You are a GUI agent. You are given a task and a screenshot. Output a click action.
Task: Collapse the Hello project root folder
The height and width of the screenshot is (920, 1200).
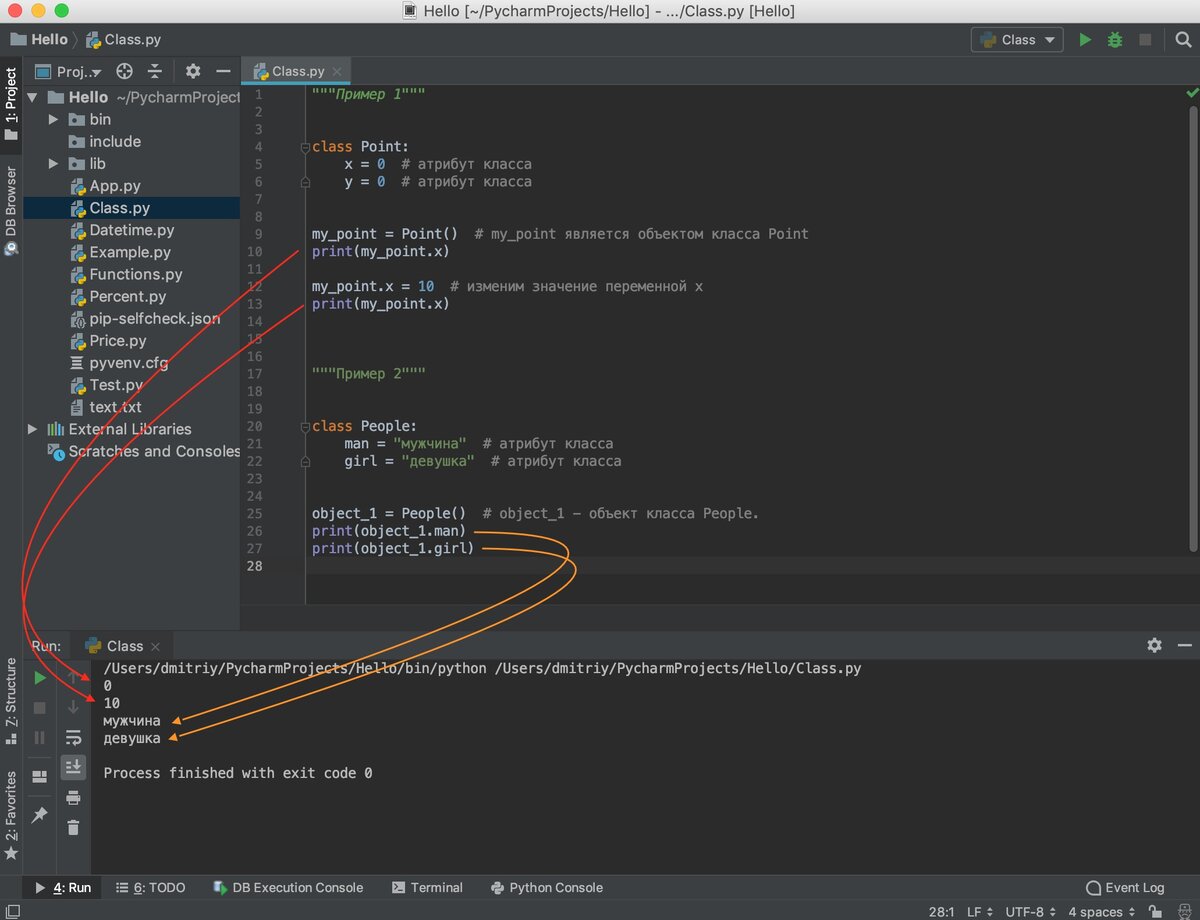[33, 97]
